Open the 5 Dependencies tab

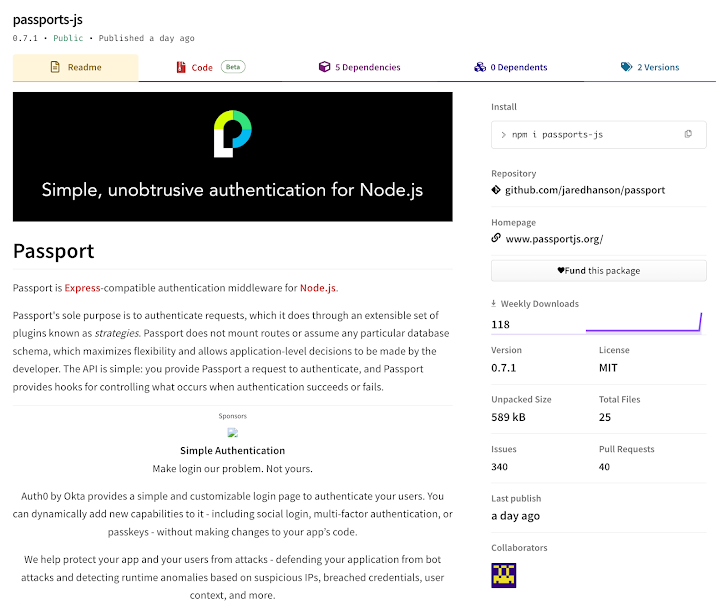tap(360, 68)
